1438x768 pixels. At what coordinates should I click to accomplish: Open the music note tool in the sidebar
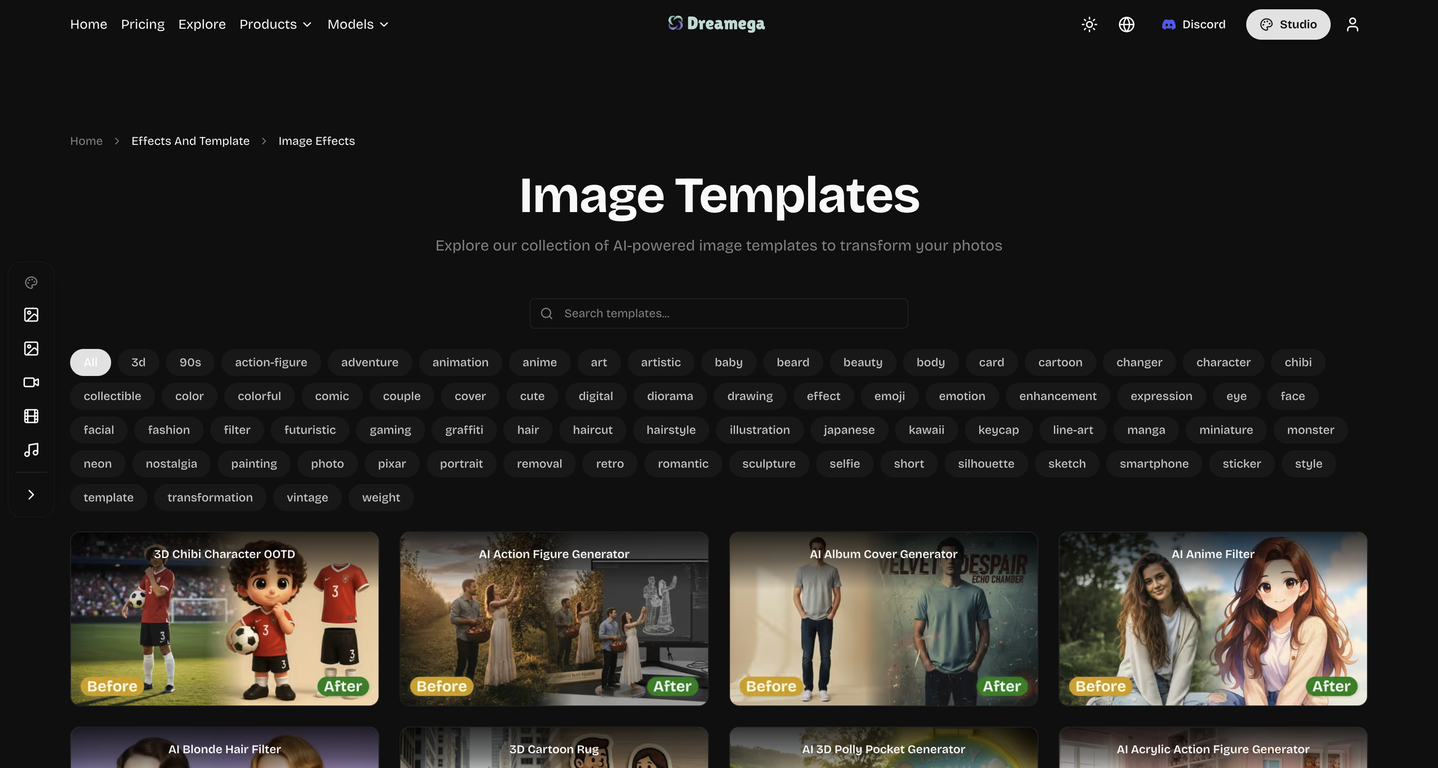[x=31, y=450]
